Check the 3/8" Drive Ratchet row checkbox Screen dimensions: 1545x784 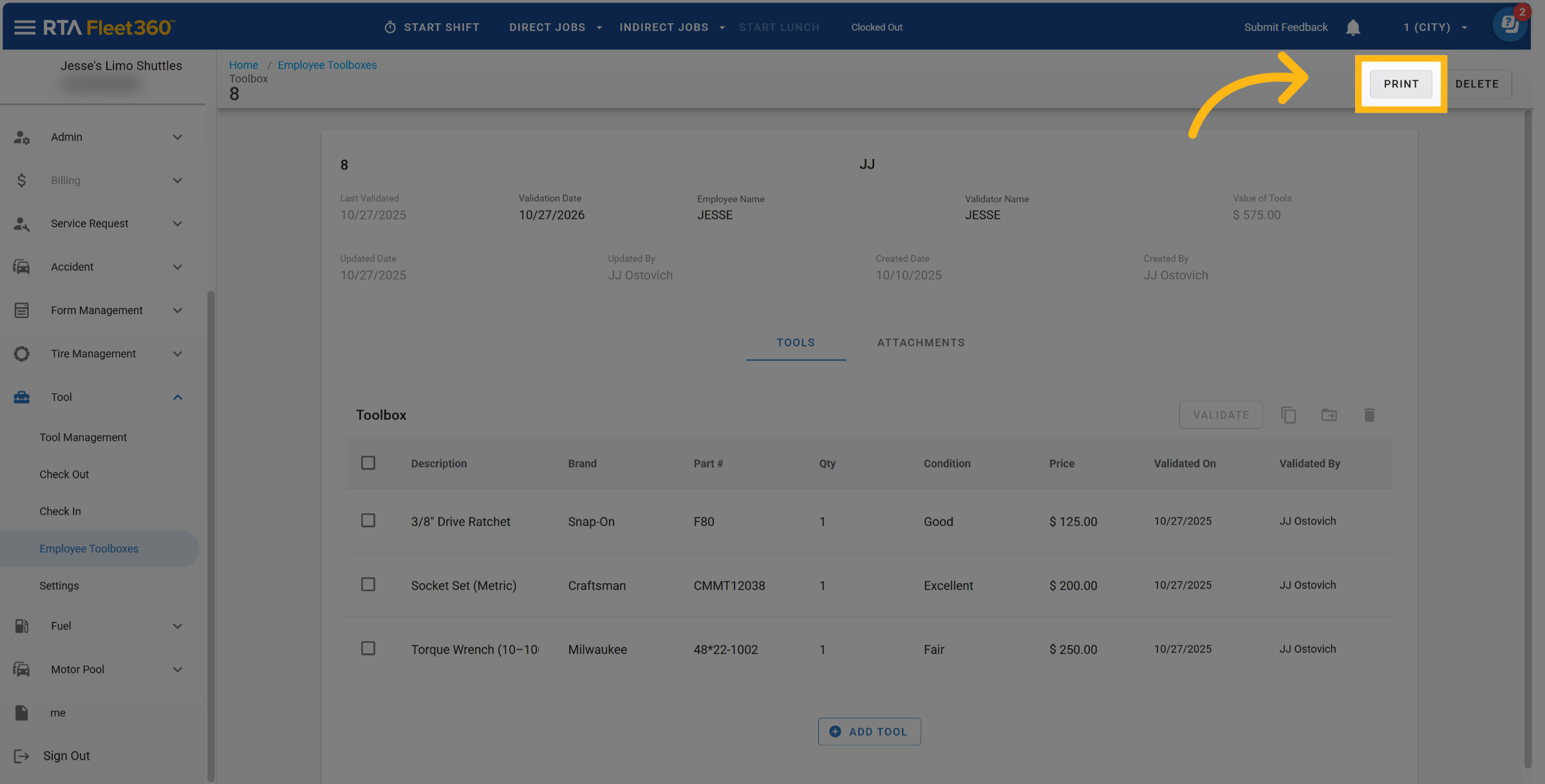pyautogui.click(x=368, y=521)
